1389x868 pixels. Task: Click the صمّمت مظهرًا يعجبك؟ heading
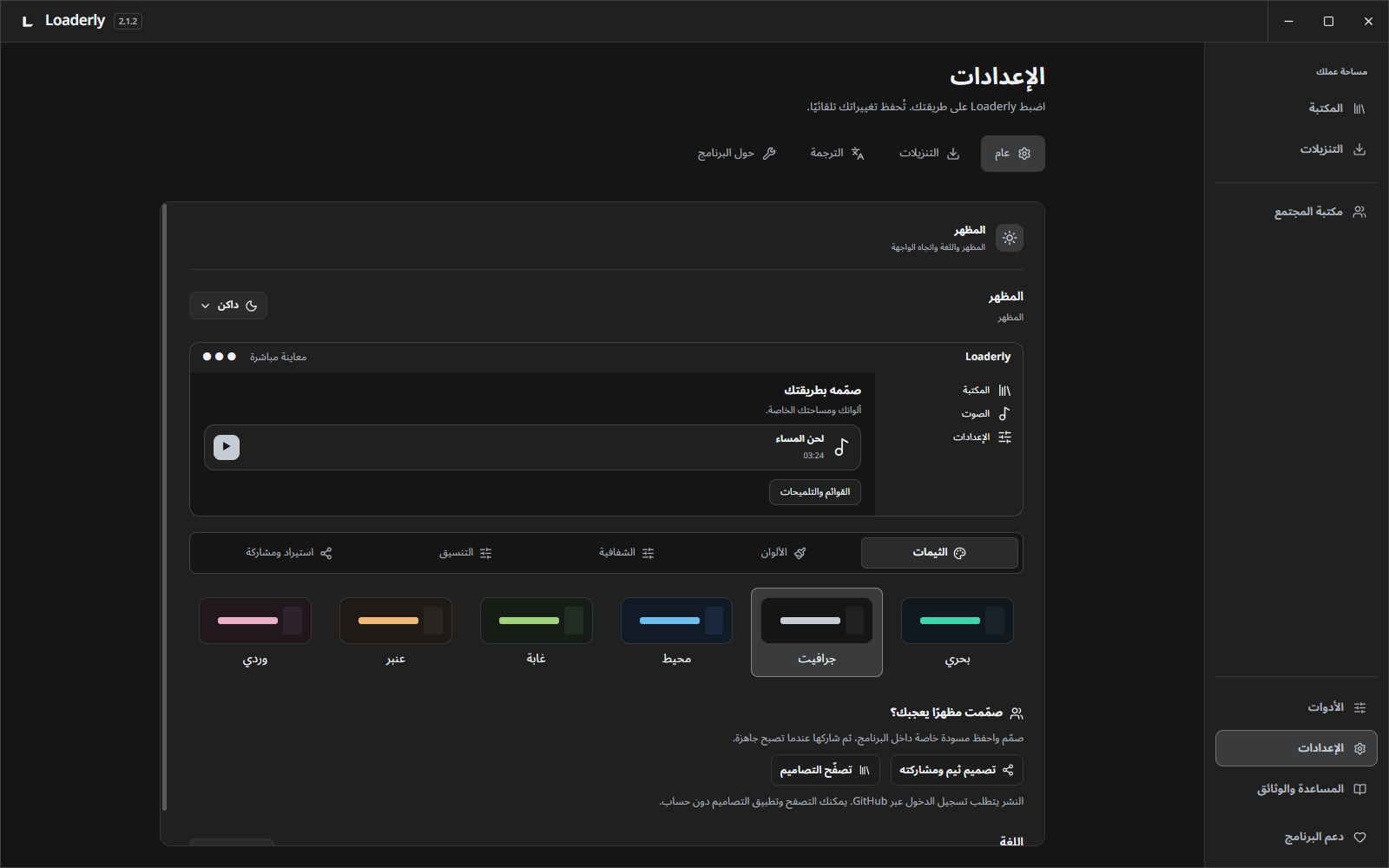(946, 713)
